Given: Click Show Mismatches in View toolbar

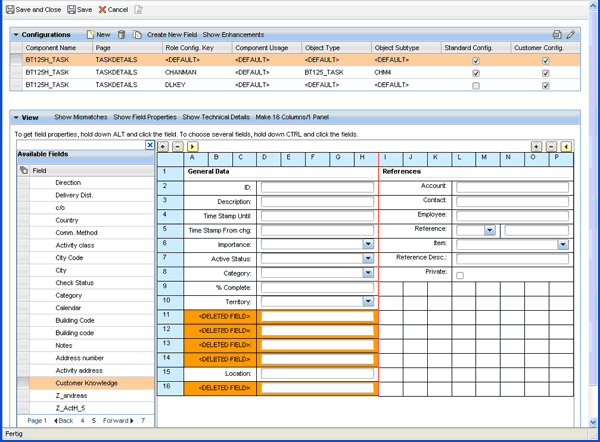Looking at the screenshot, I should coord(81,117).
